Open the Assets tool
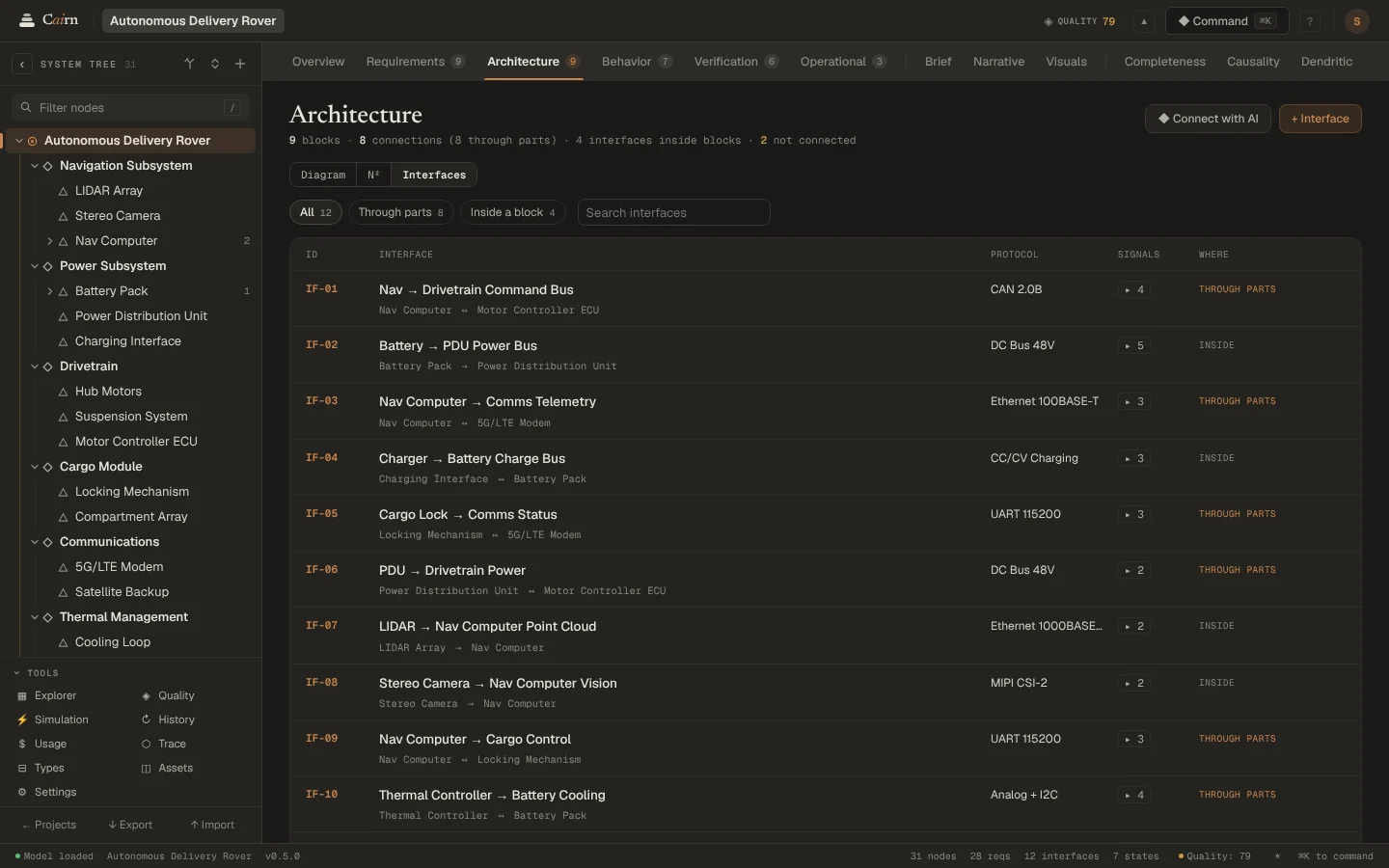The width and height of the screenshot is (1389, 868). 167,768
